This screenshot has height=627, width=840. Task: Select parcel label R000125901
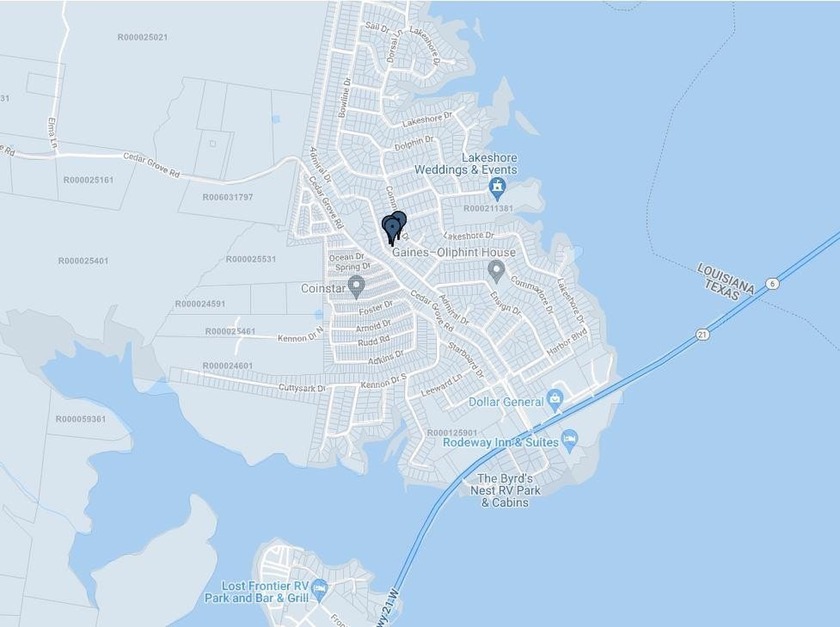pyautogui.click(x=452, y=433)
